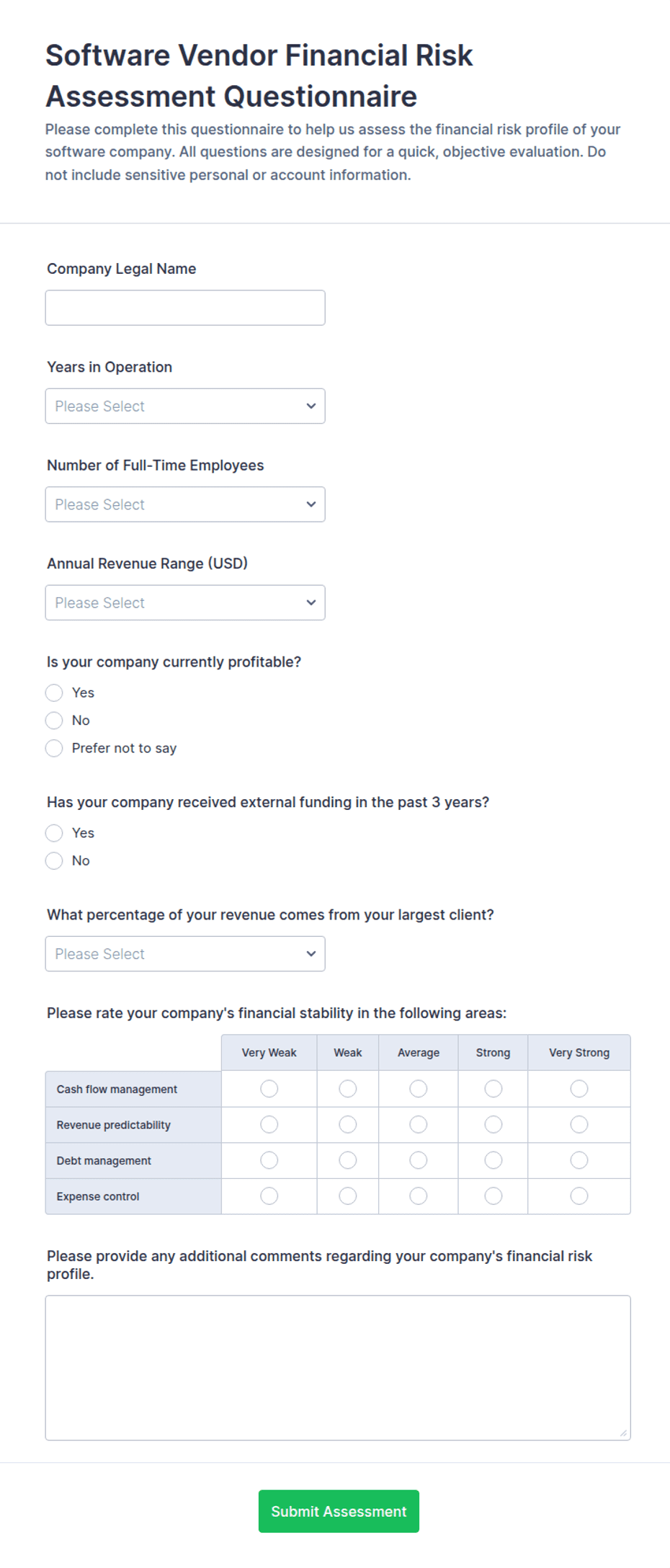Screen dimensions: 670x1568
Task: Open the Years in Operation dropdown
Action: [185, 406]
